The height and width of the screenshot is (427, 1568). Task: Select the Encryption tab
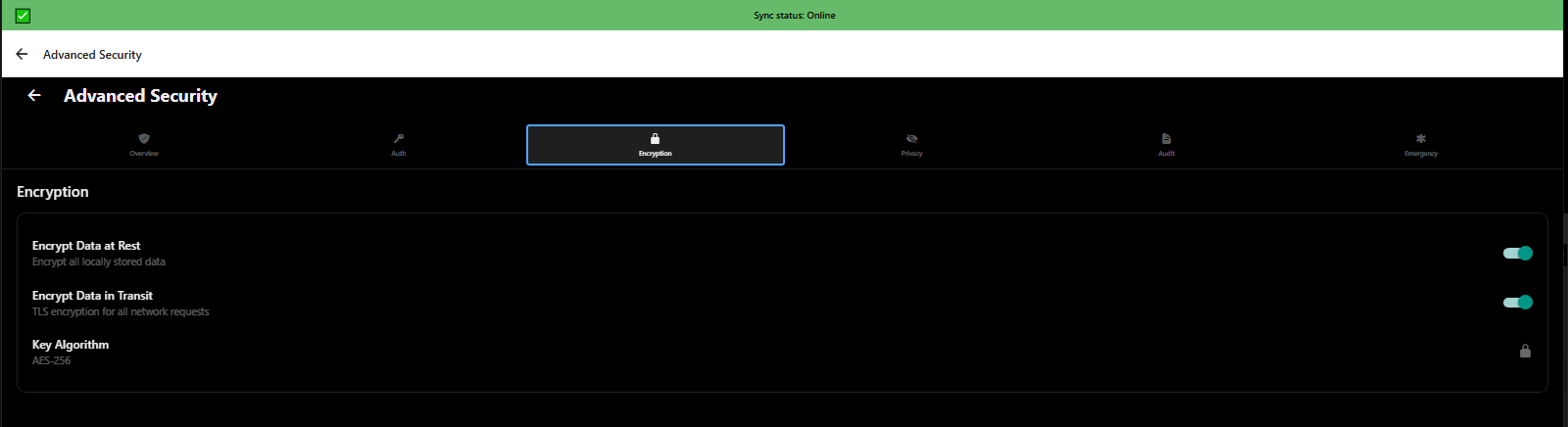click(656, 145)
